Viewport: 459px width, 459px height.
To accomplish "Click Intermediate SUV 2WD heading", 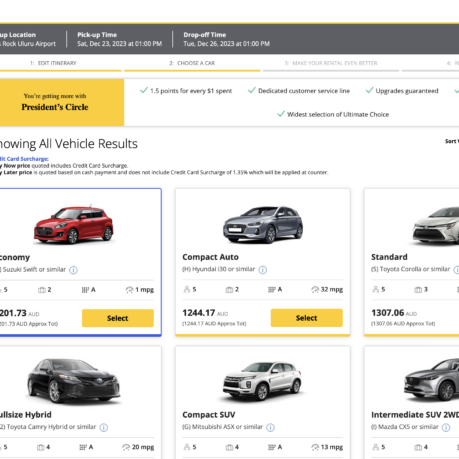I will [x=415, y=415].
